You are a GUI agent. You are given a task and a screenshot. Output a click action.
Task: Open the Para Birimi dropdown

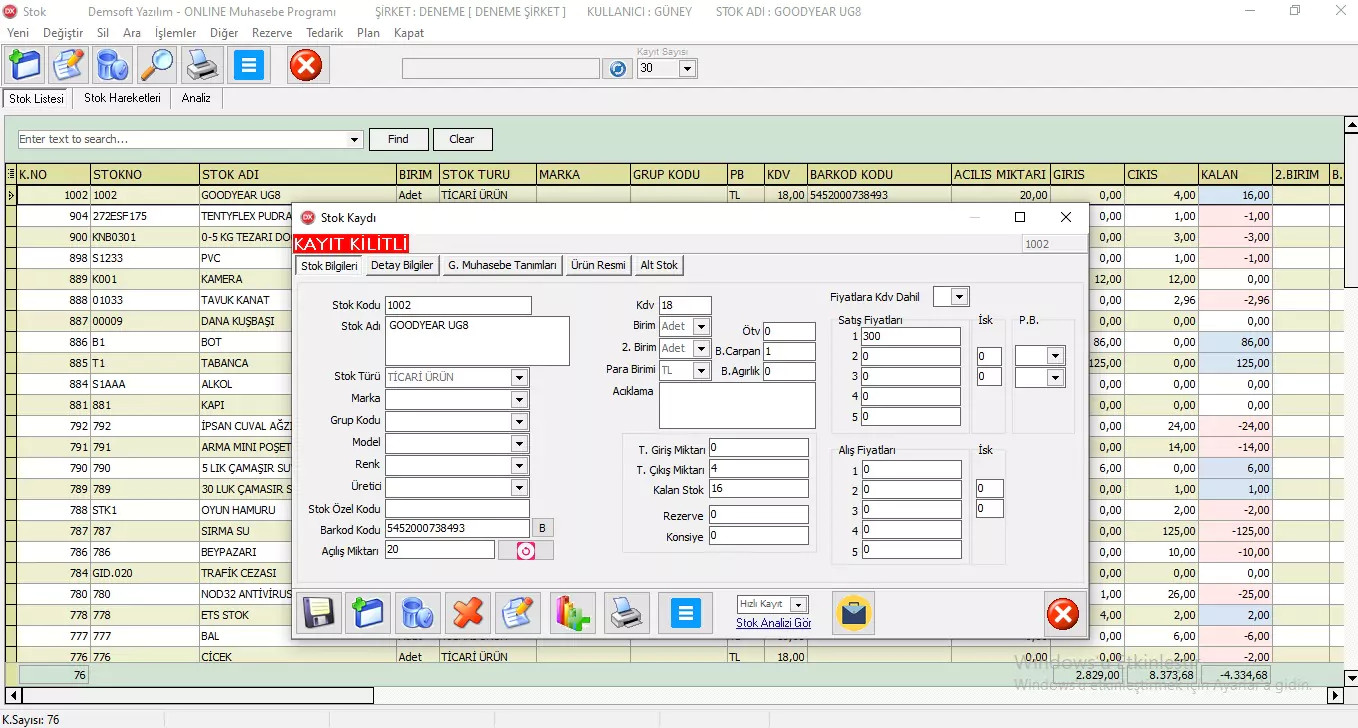pos(701,370)
